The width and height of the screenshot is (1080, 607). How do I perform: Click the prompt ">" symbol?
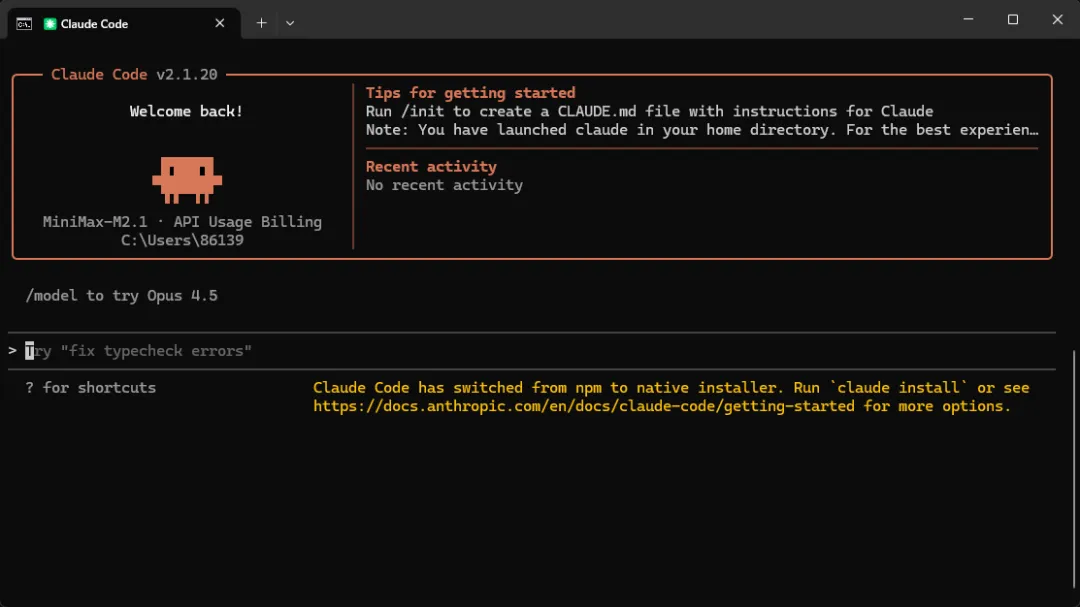12,351
